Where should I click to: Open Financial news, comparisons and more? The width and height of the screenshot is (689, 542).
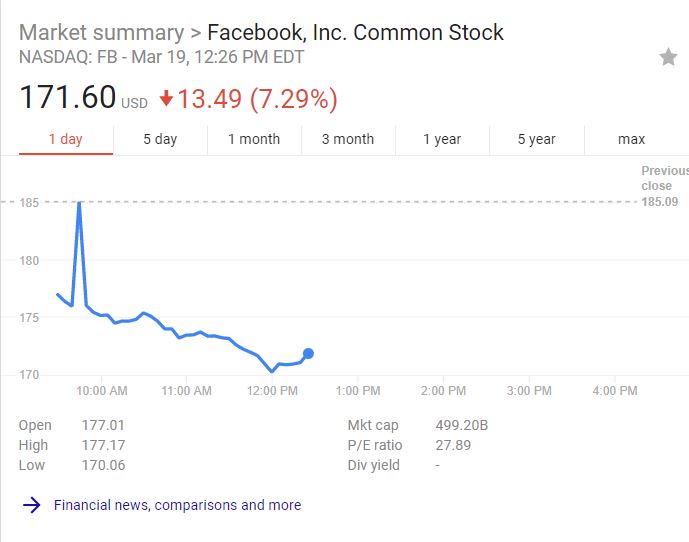178,505
